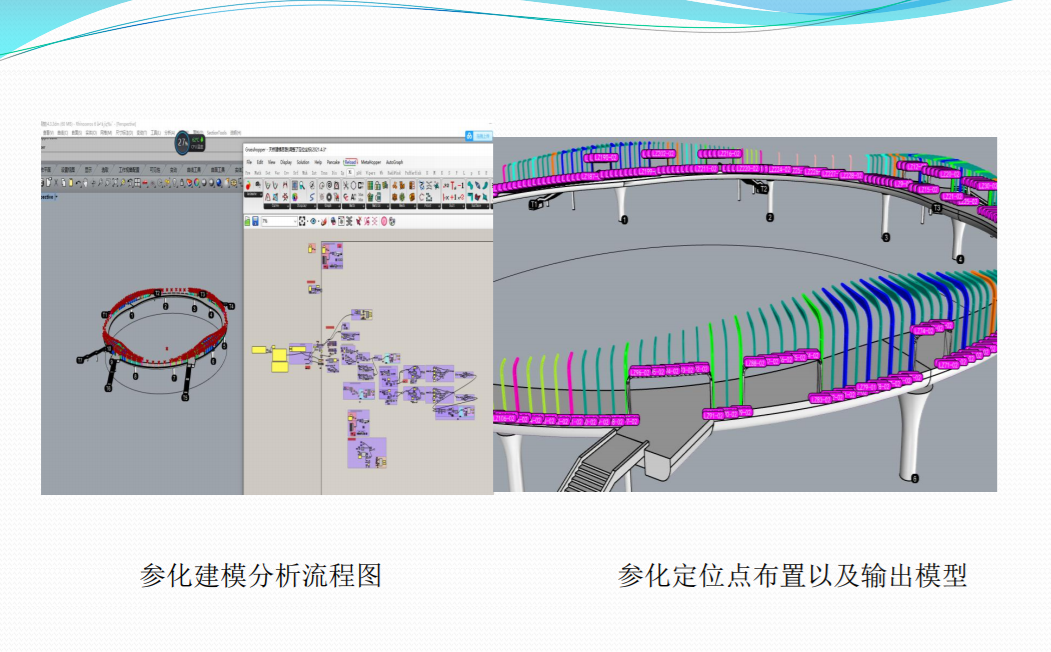Switch to Rhino's 曲线工具 toolbar tab
1051x652 pixels.
tap(194, 170)
